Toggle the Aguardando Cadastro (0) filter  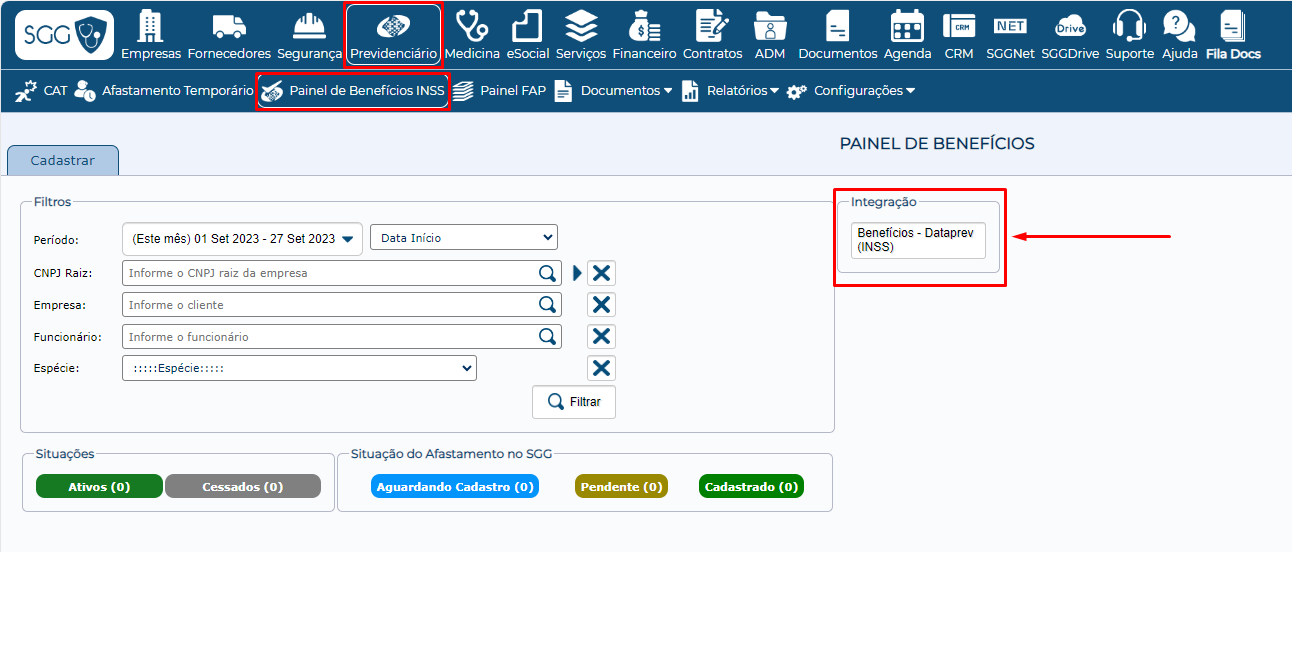[455, 487]
